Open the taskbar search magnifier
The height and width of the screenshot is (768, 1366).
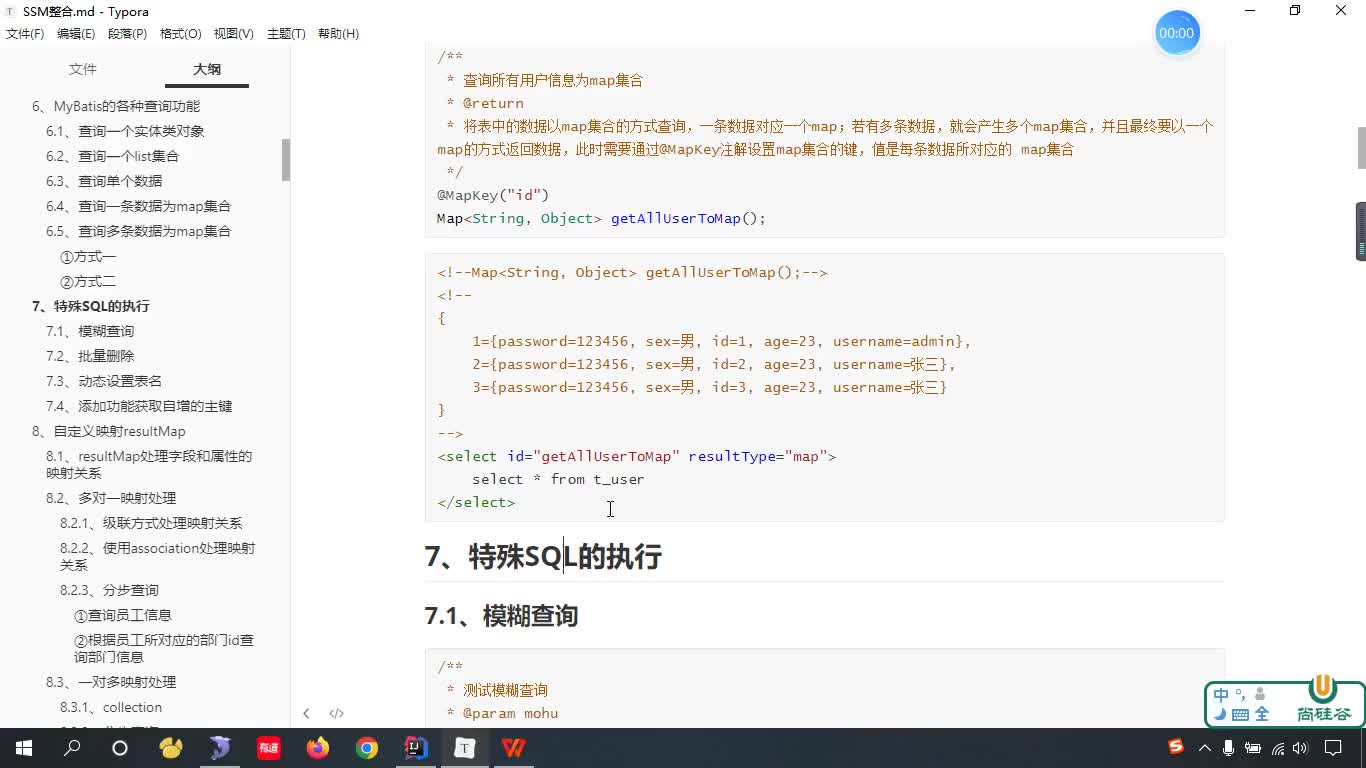coord(72,748)
